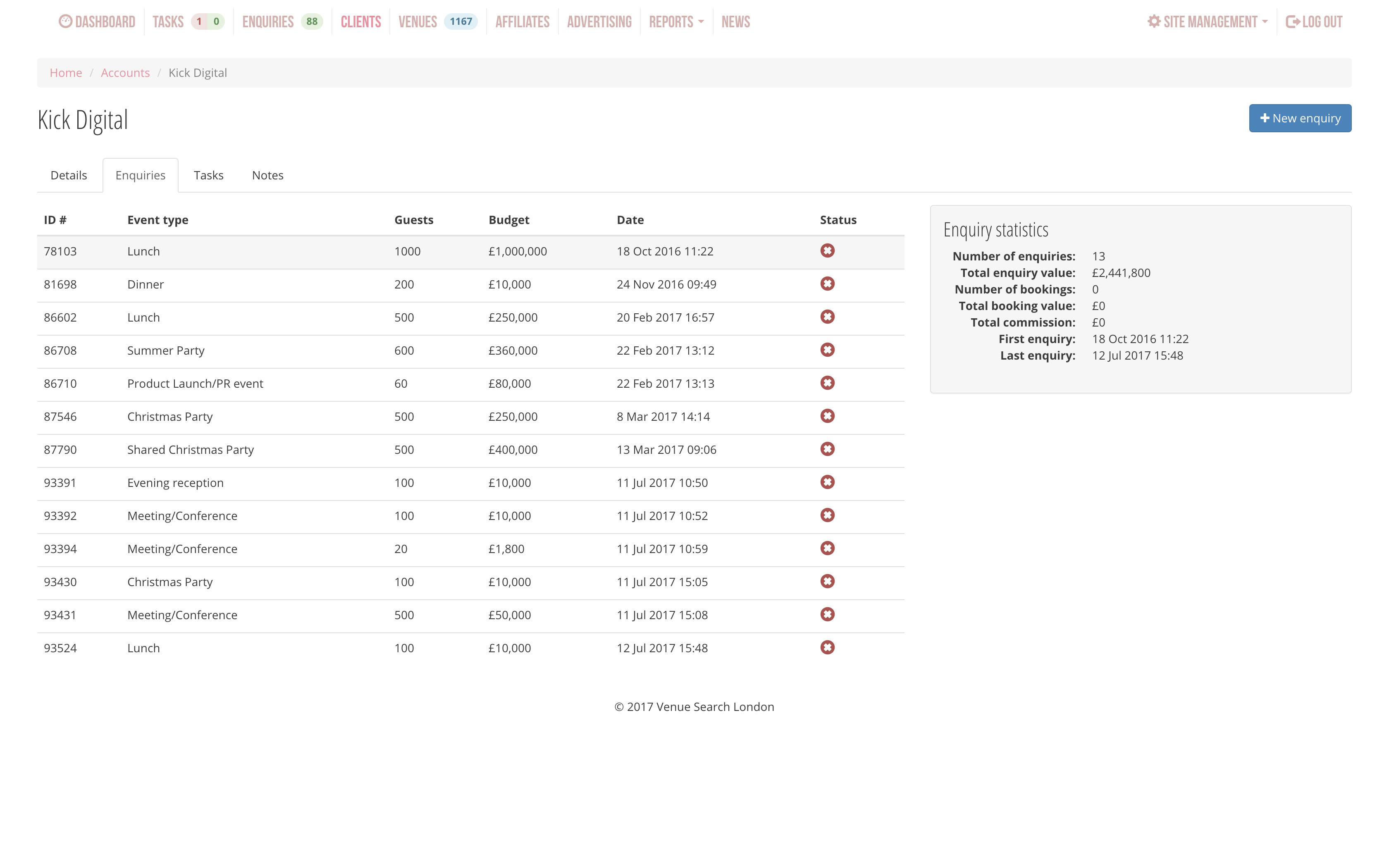Click the Status column header
The image size is (1389, 868).
(838, 220)
